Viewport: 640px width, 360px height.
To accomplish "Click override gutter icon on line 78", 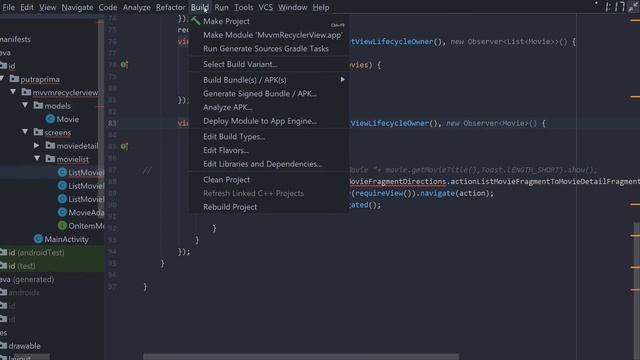I will coord(124,64).
